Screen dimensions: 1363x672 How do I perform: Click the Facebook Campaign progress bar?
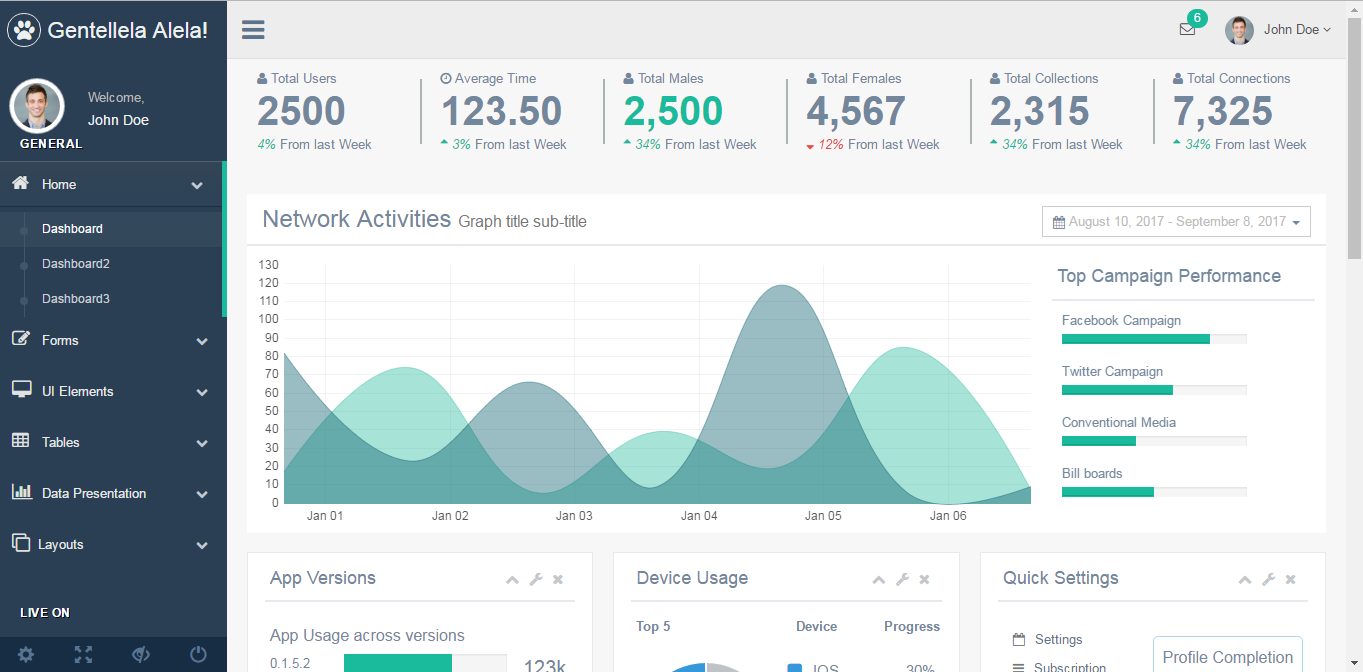(x=1154, y=339)
